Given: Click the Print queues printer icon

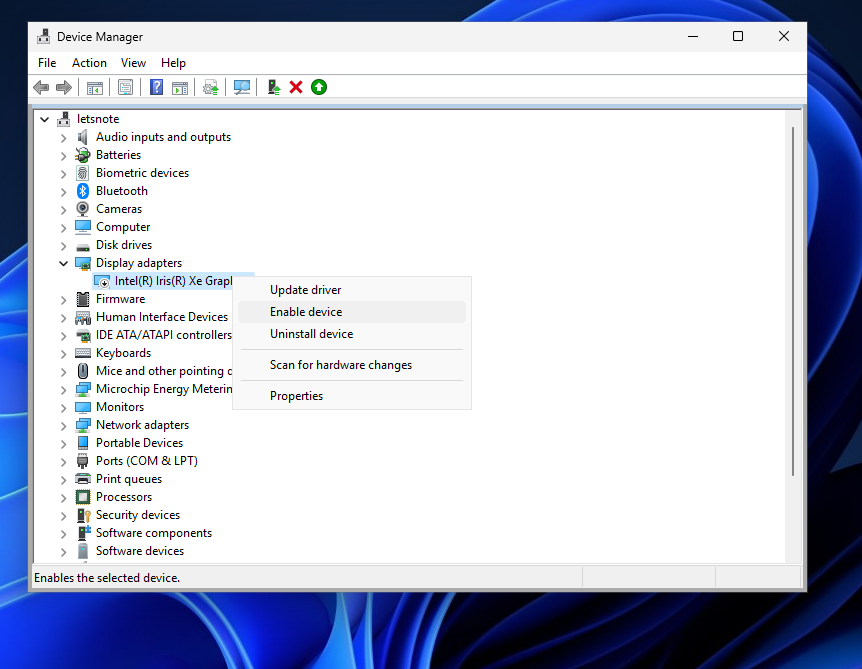Looking at the screenshot, I should point(82,479).
